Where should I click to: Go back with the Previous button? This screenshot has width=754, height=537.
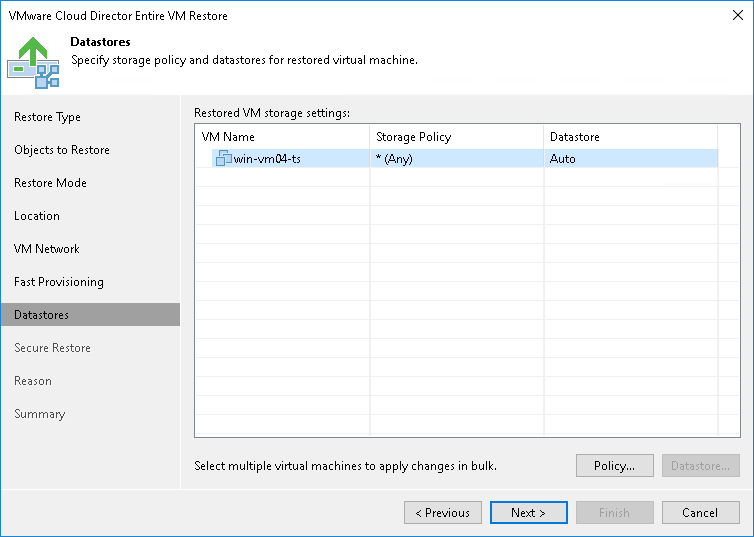pos(442,512)
